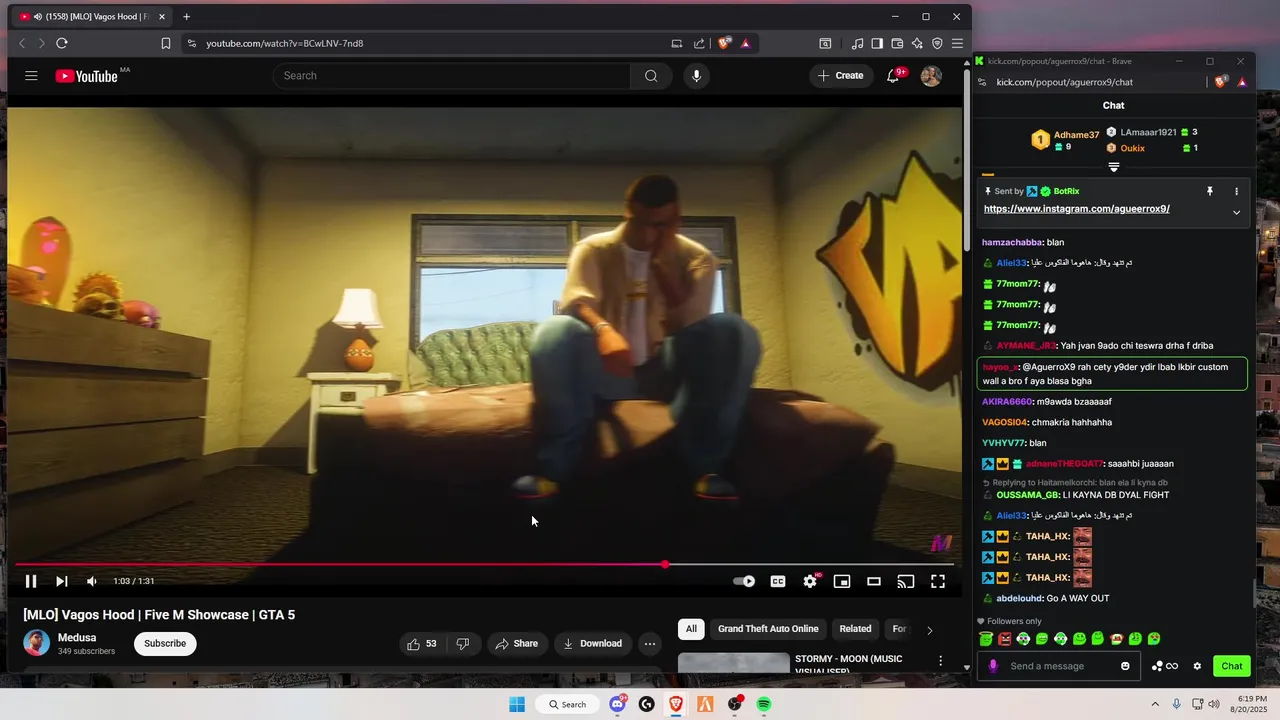Image resolution: width=1280 pixels, height=720 pixels.
Task: Close the Vagos Hood YouTube tab
Action: coord(162,16)
